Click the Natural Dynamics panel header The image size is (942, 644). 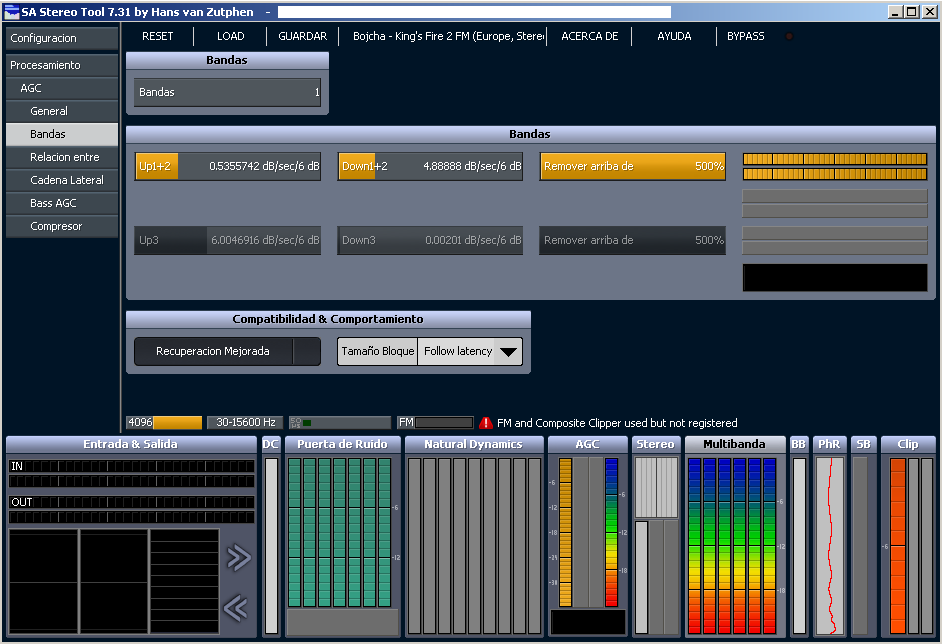click(474, 444)
